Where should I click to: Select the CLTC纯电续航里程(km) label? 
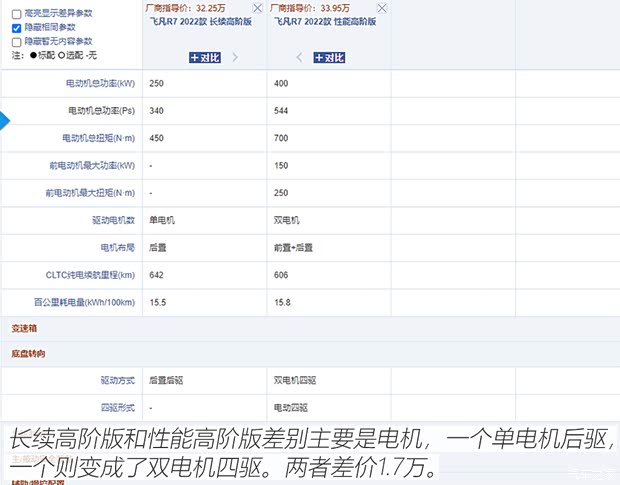click(x=90, y=275)
